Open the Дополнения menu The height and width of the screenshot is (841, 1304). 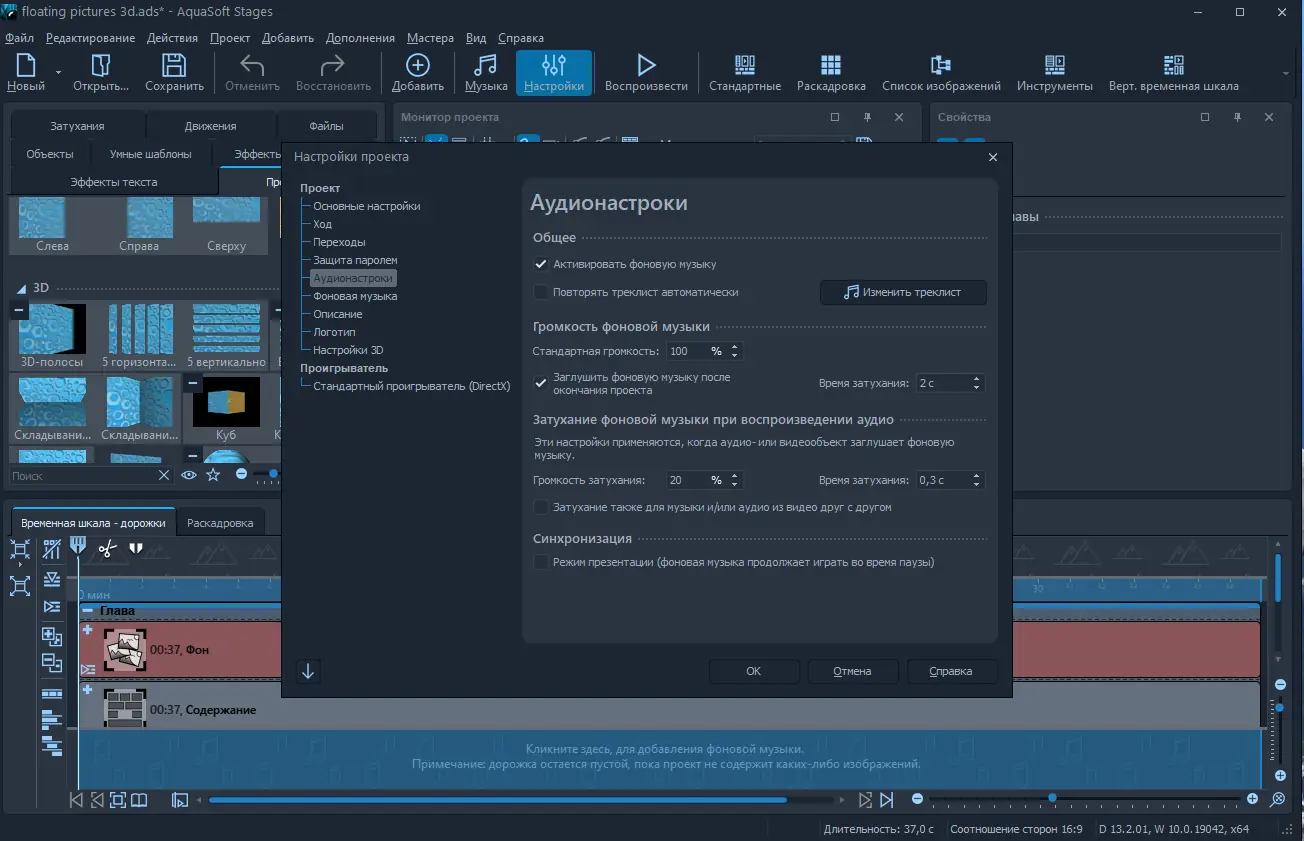(x=360, y=38)
